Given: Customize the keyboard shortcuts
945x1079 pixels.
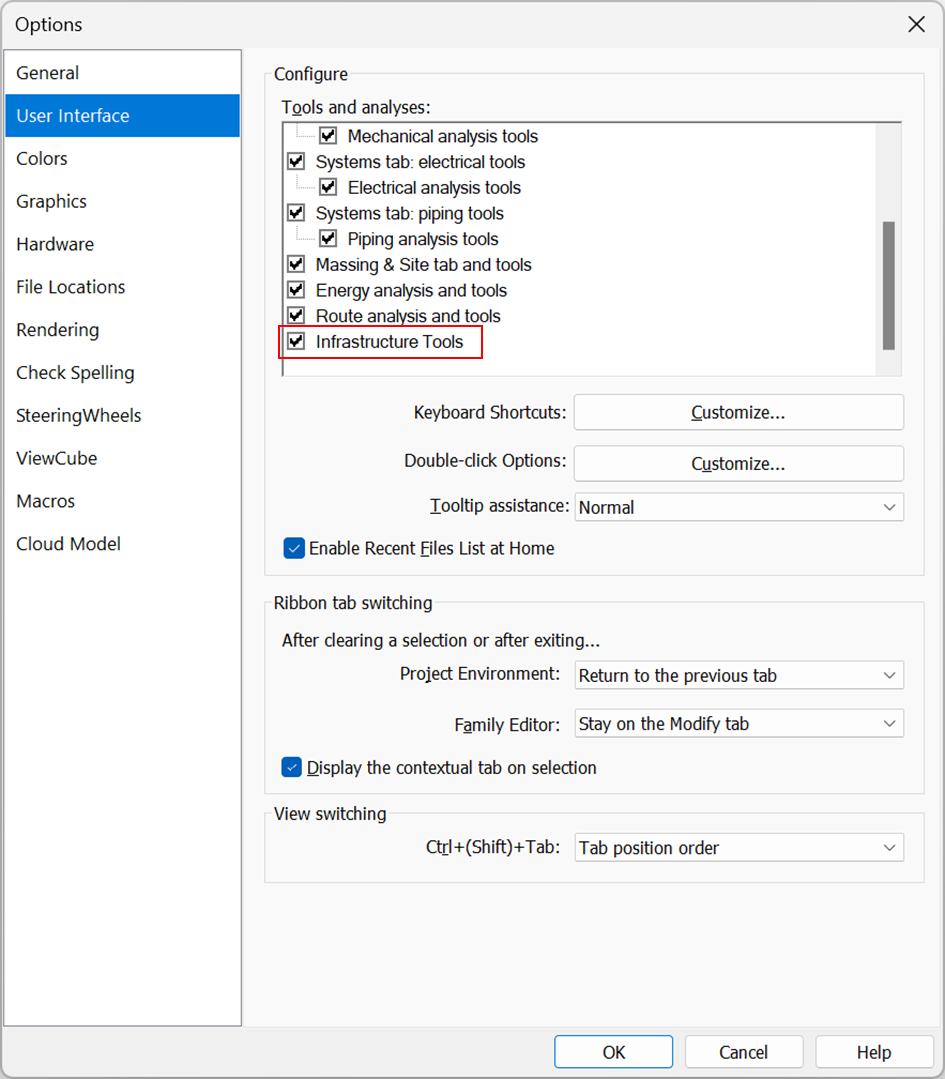Looking at the screenshot, I should click(738, 412).
